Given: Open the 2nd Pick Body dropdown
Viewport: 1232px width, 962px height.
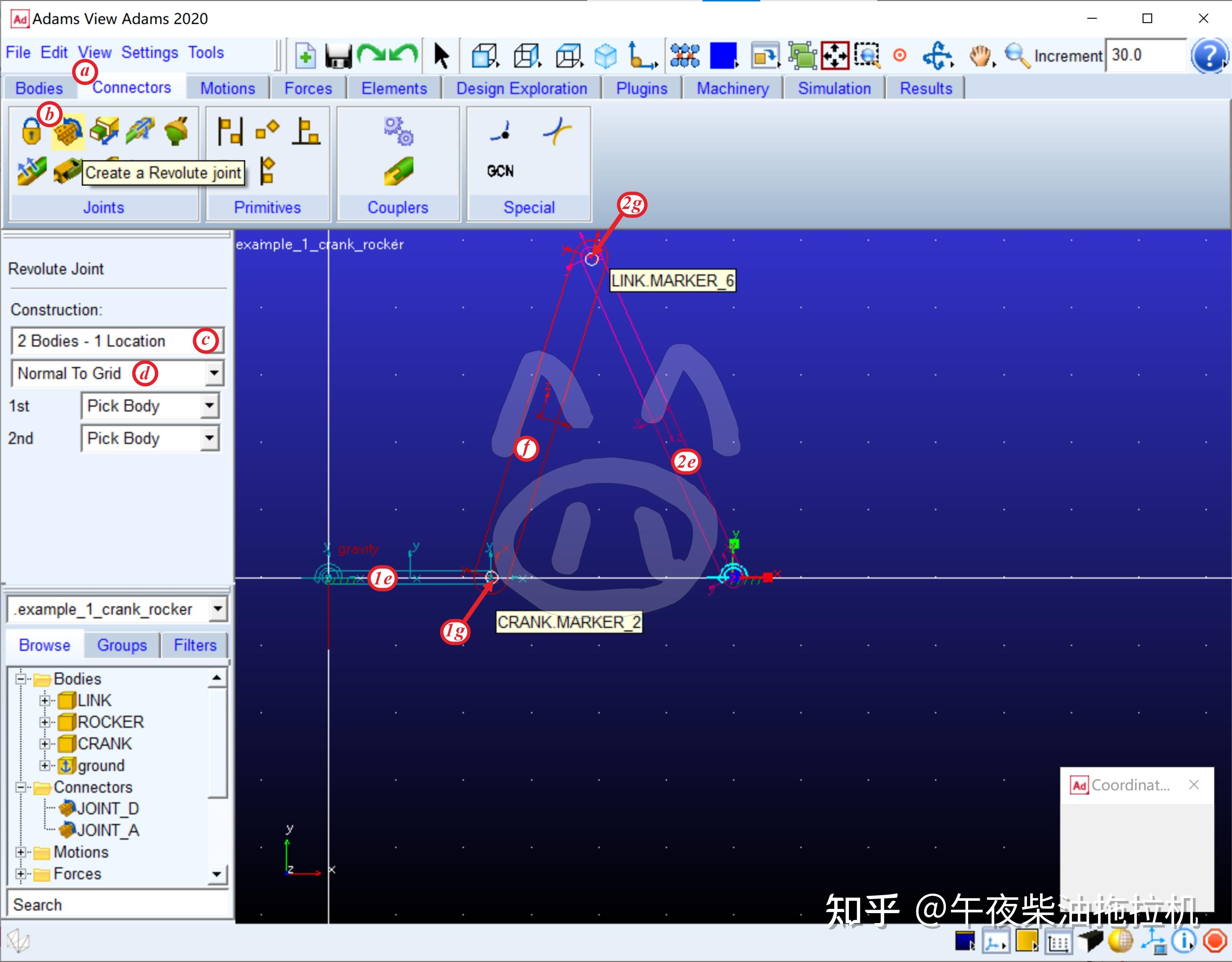Looking at the screenshot, I should tap(150, 438).
